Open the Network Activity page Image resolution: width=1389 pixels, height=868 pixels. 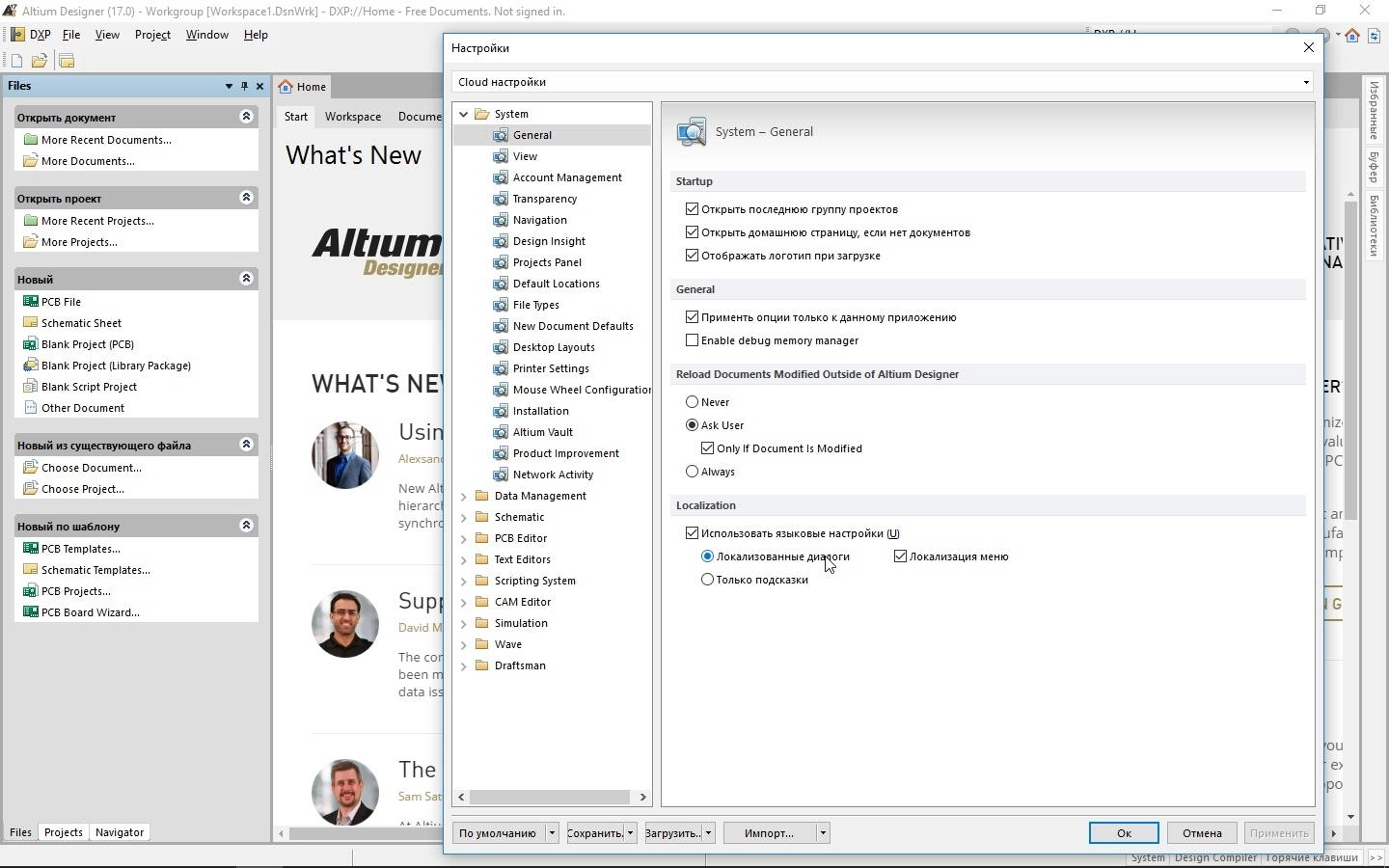point(554,475)
